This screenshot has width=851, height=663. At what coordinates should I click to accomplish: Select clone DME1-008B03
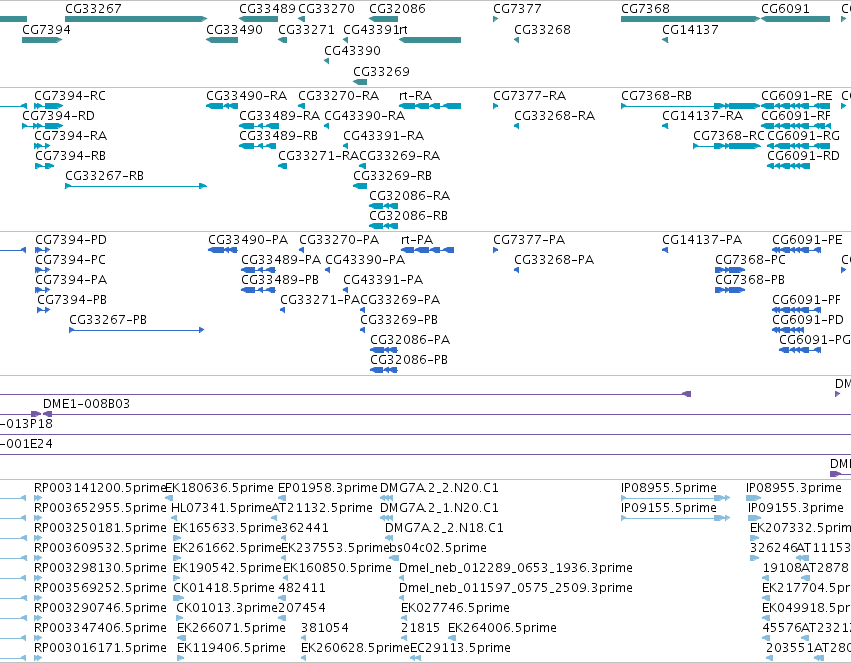86,404
